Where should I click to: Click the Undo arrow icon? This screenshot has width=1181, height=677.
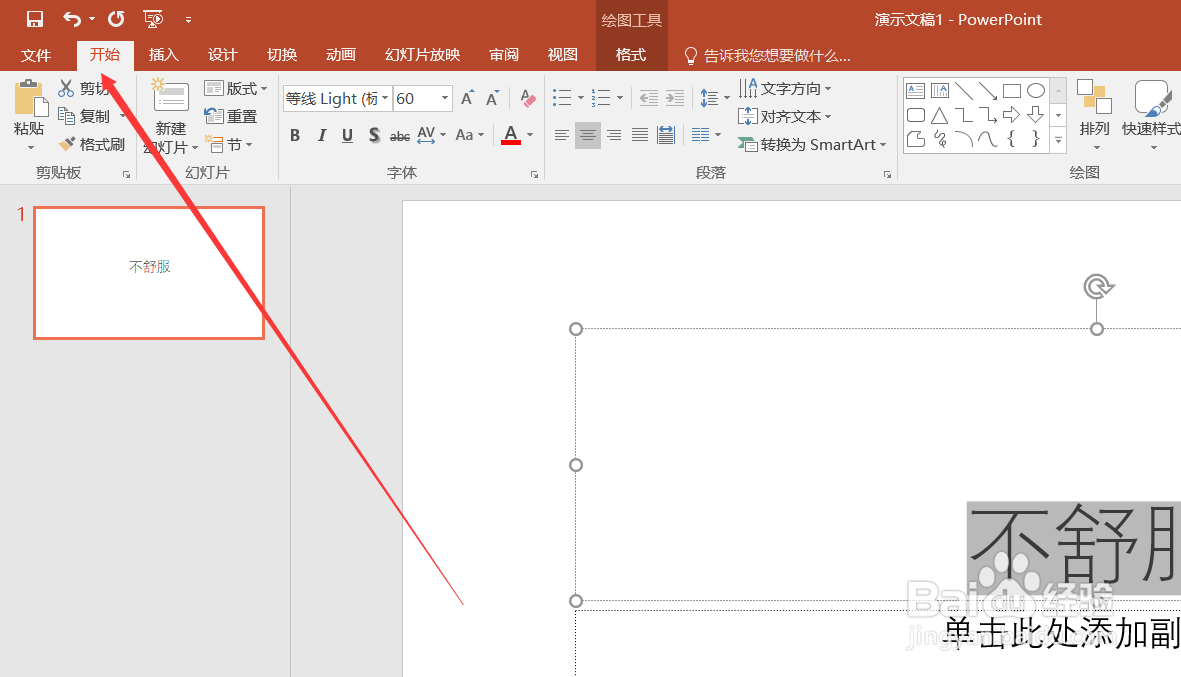coord(72,19)
